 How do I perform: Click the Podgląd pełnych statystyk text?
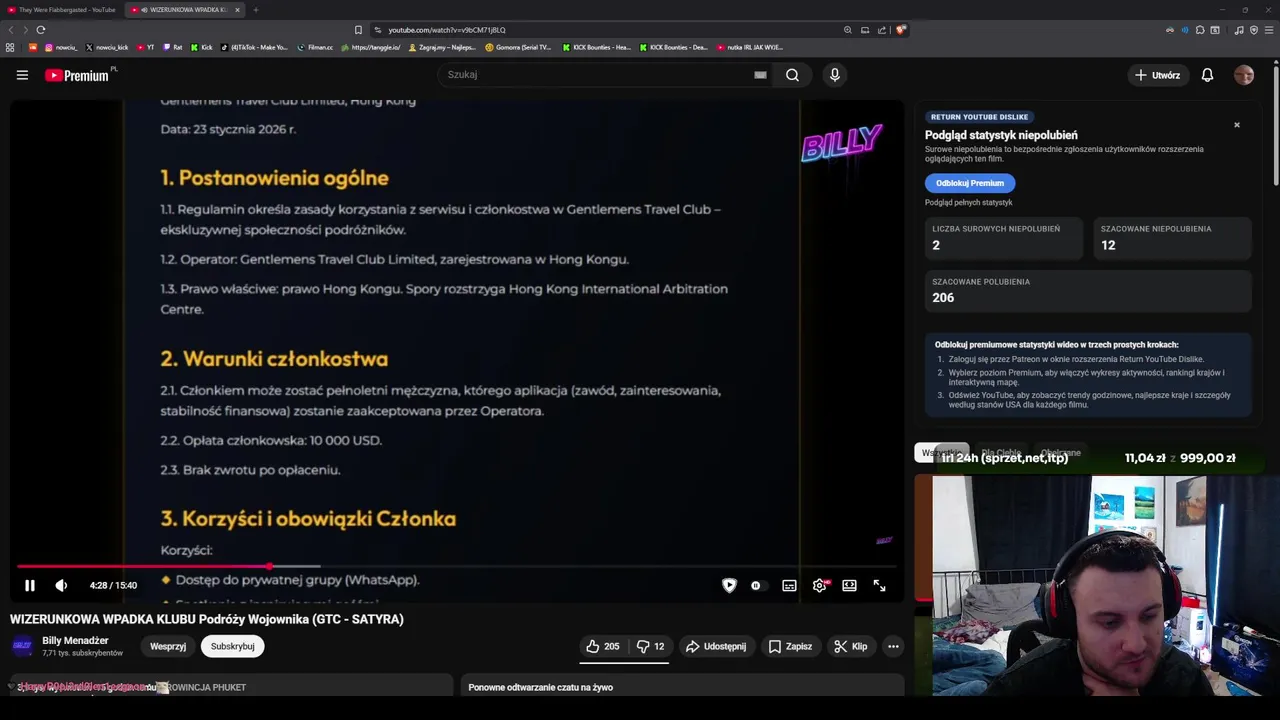coord(968,203)
